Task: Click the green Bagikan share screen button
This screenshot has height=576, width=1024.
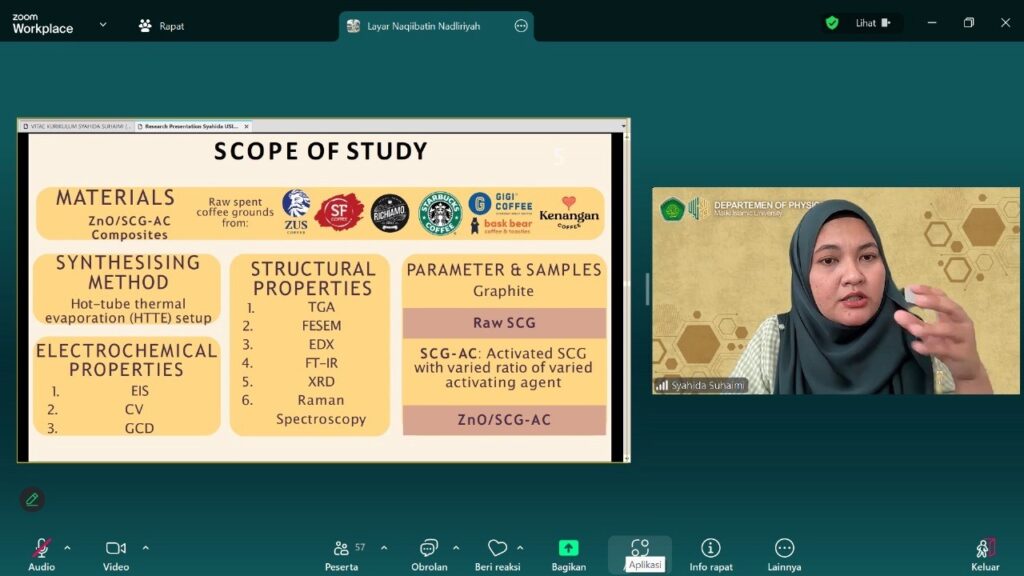Action: click(568, 548)
